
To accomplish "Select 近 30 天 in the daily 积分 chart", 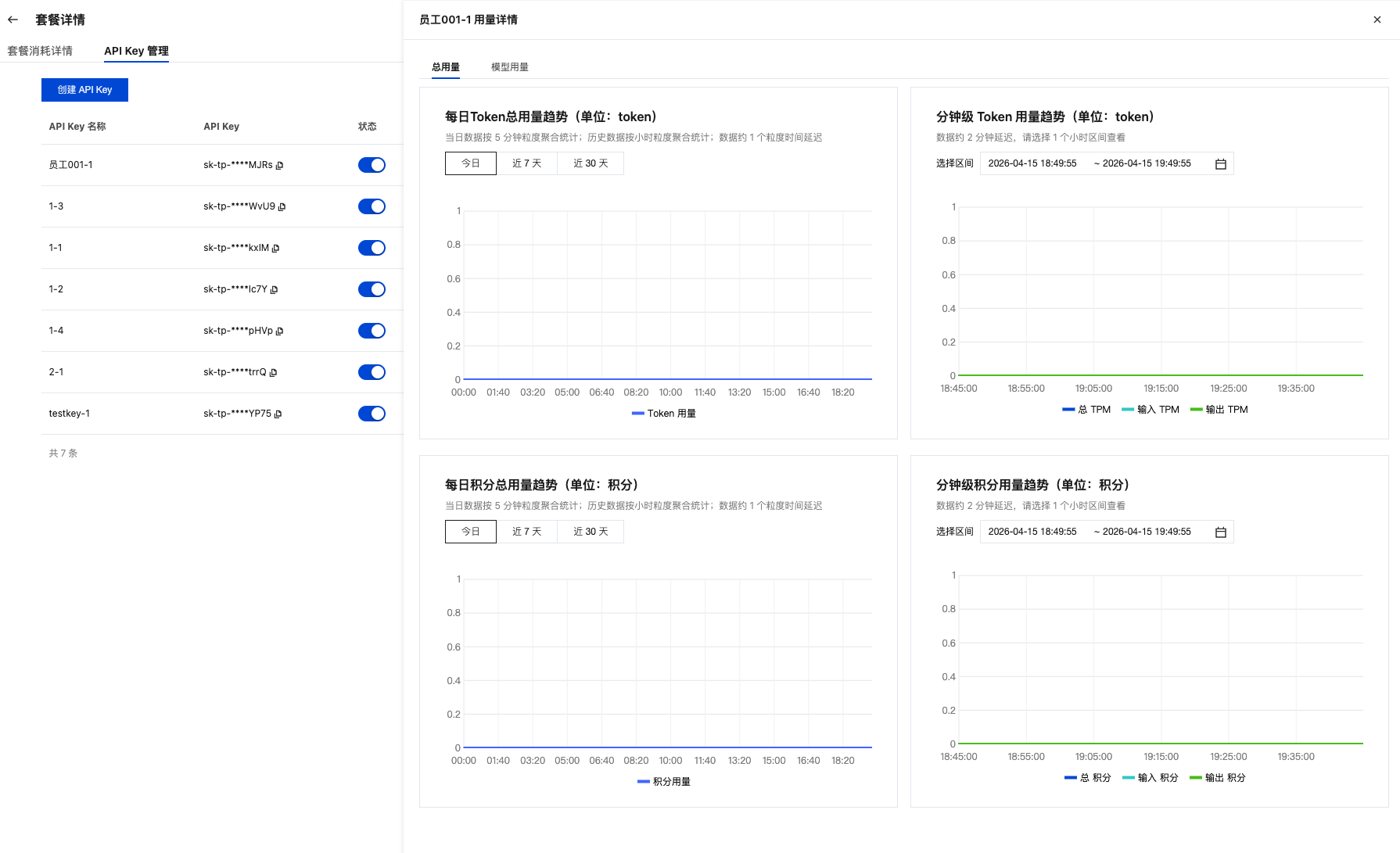I will 591,532.
